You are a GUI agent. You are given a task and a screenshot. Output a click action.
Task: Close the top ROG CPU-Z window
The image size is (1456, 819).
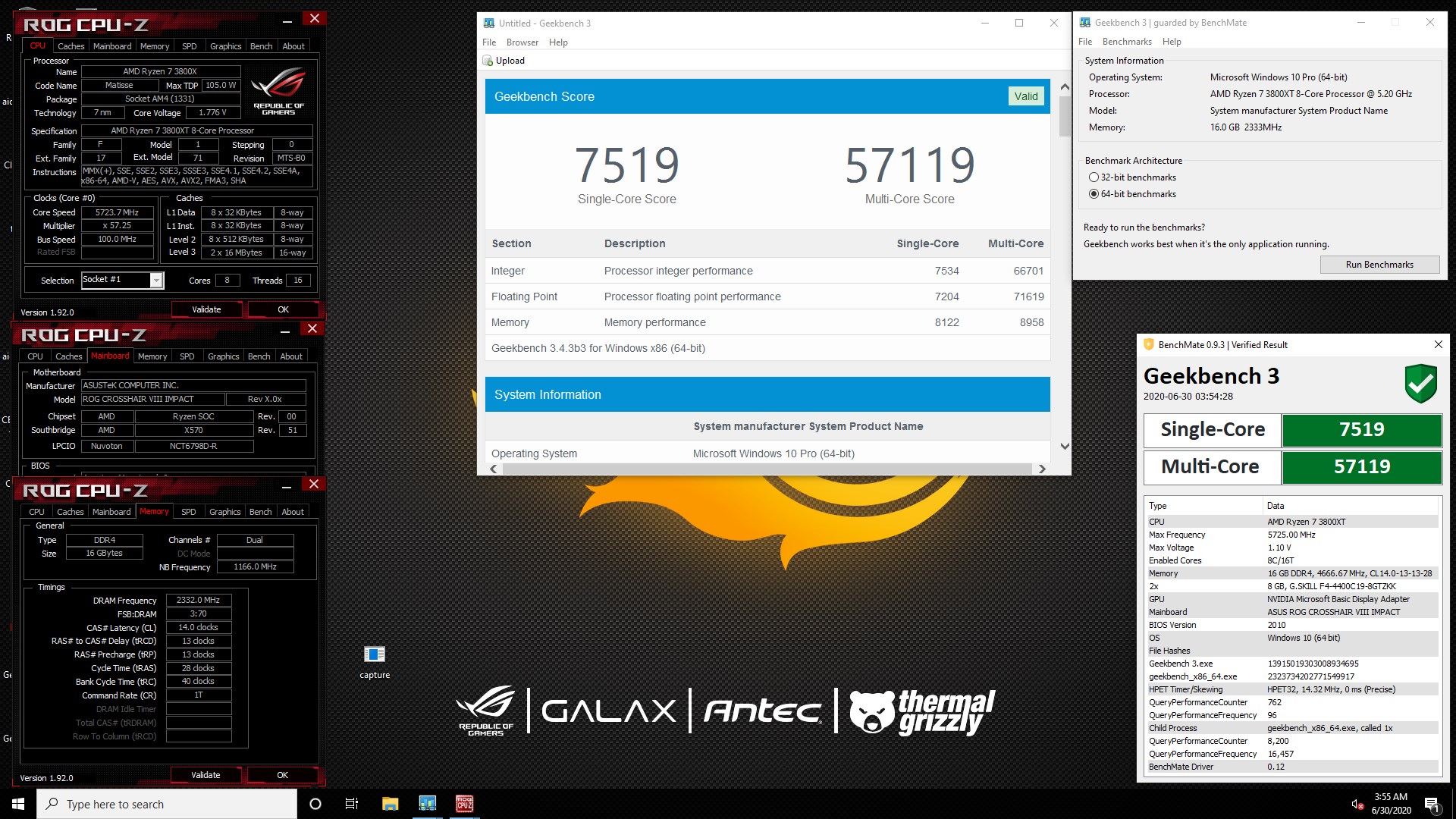pos(315,18)
